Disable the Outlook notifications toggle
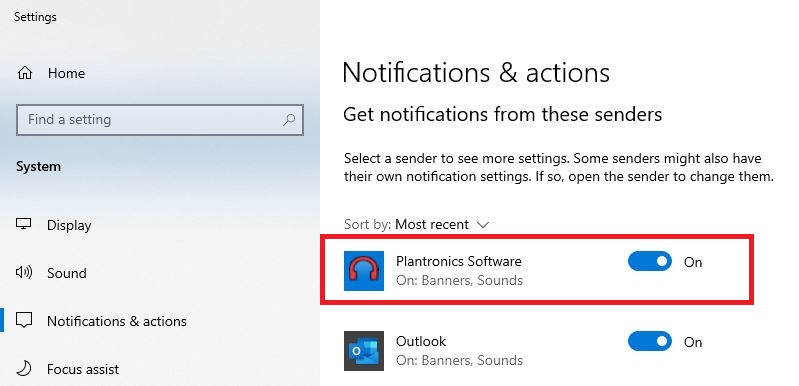 (x=650, y=341)
